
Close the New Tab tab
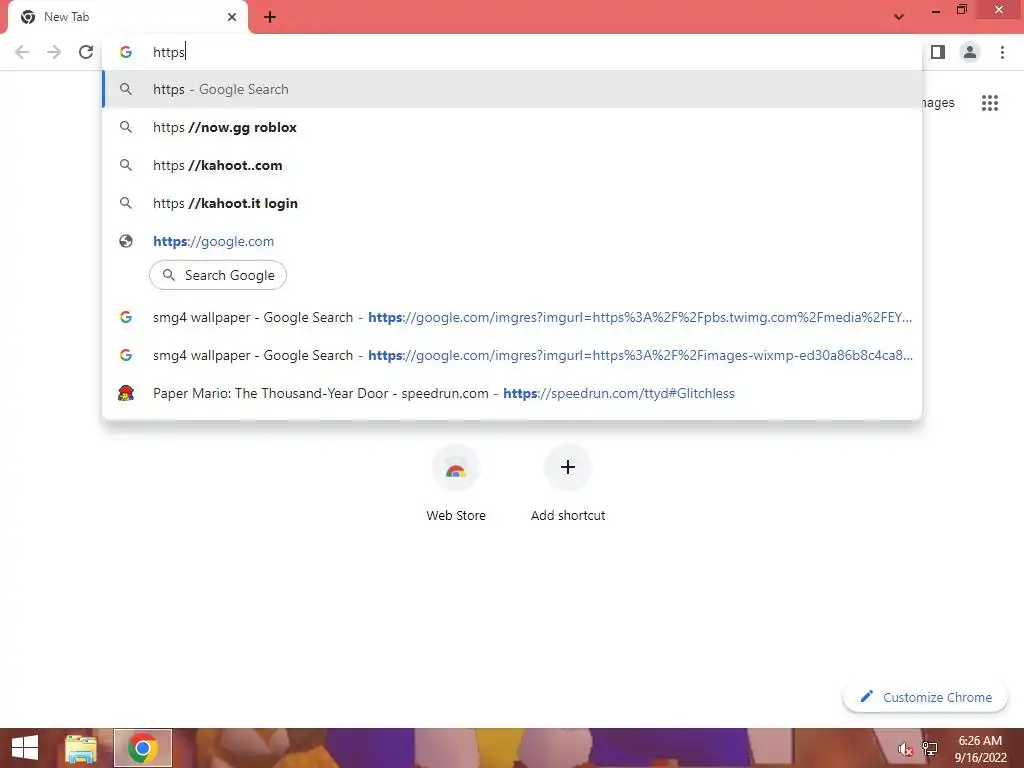pyautogui.click(x=232, y=17)
